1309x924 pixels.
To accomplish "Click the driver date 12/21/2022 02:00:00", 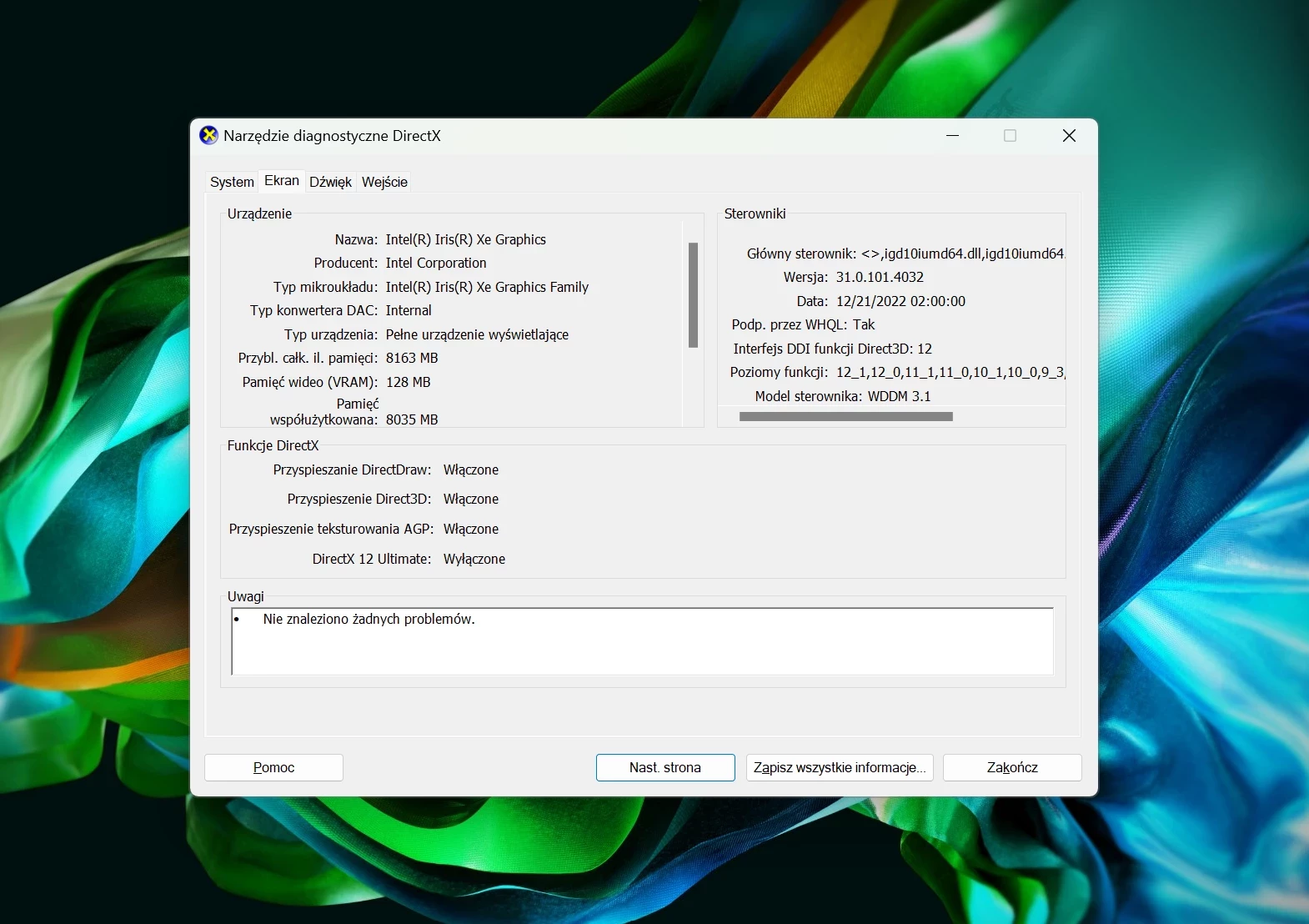I will (x=900, y=301).
